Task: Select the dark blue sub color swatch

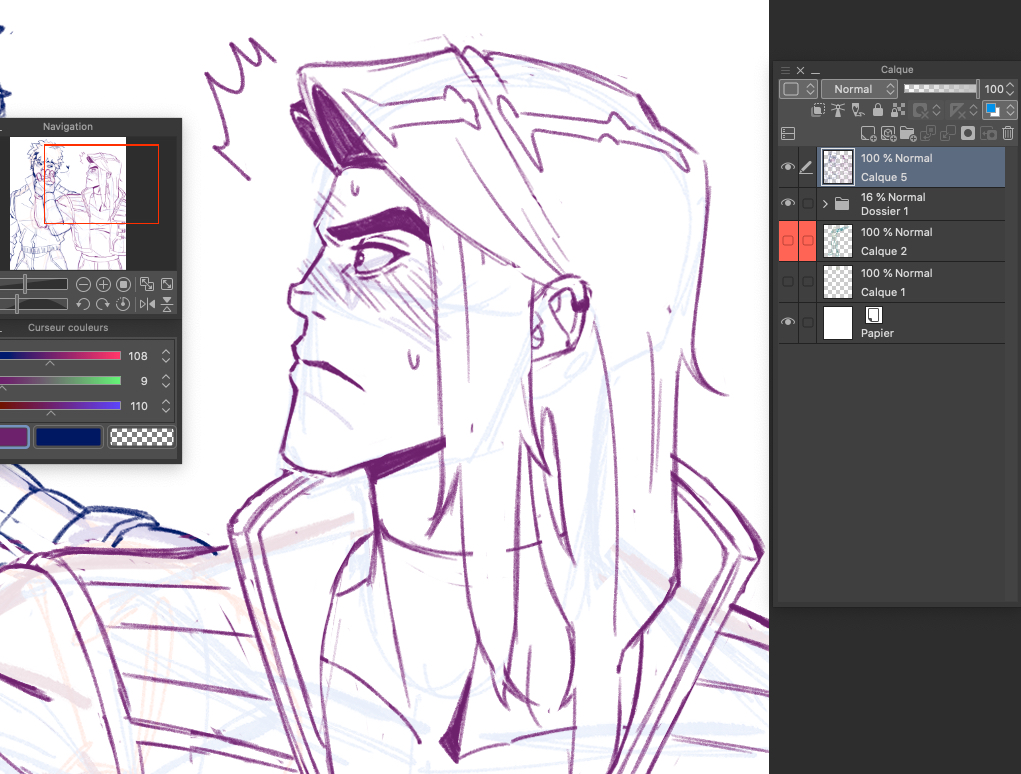Action: coord(68,437)
